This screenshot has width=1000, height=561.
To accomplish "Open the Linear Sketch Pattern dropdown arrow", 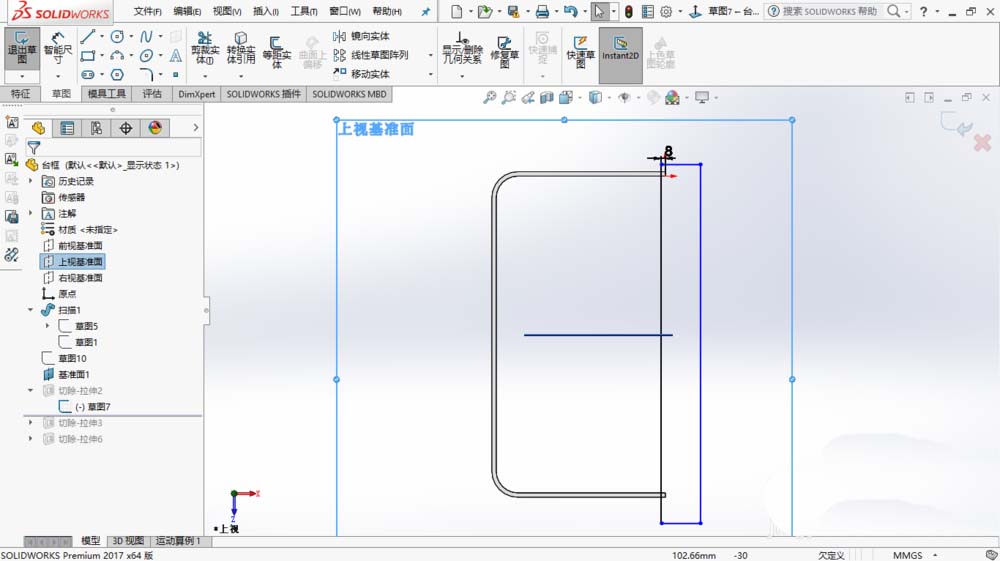I will coord(430,55).
